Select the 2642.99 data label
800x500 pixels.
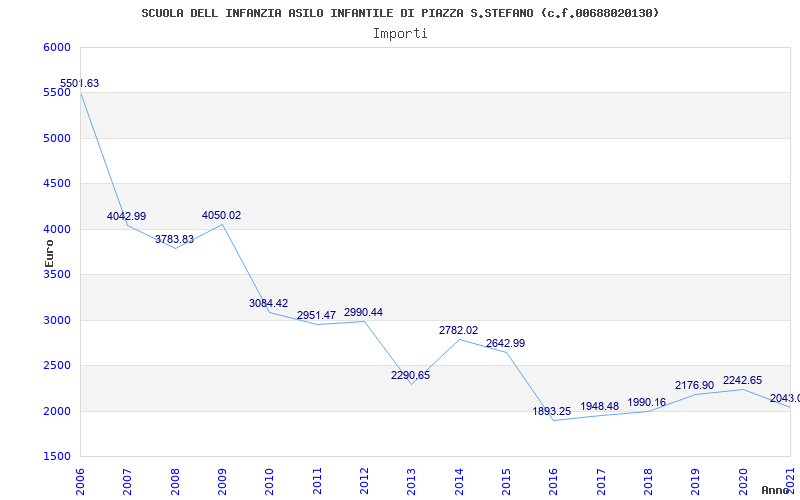pos(506,343)
